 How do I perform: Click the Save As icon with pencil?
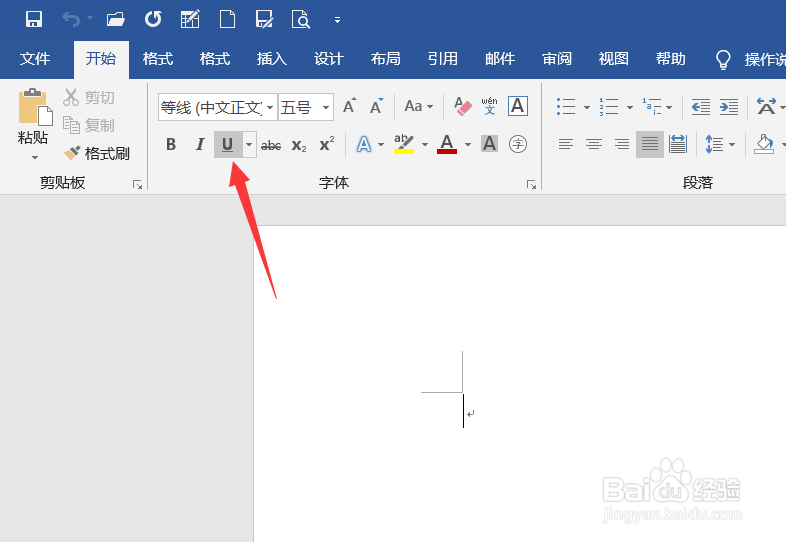(x=264, y=20)
